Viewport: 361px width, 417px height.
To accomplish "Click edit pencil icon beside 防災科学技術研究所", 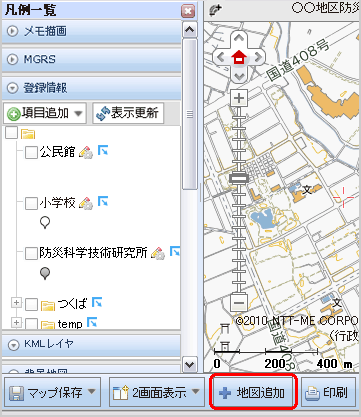I will (158, 253).
